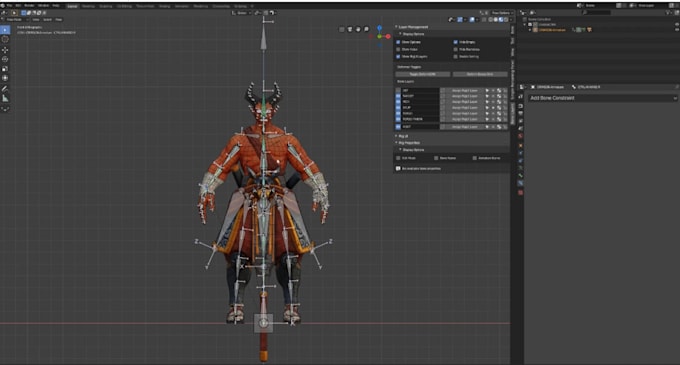This screenshot has height=365, width=680.
Task: Switch to rendered viewport shading
Action: (506, 20)
